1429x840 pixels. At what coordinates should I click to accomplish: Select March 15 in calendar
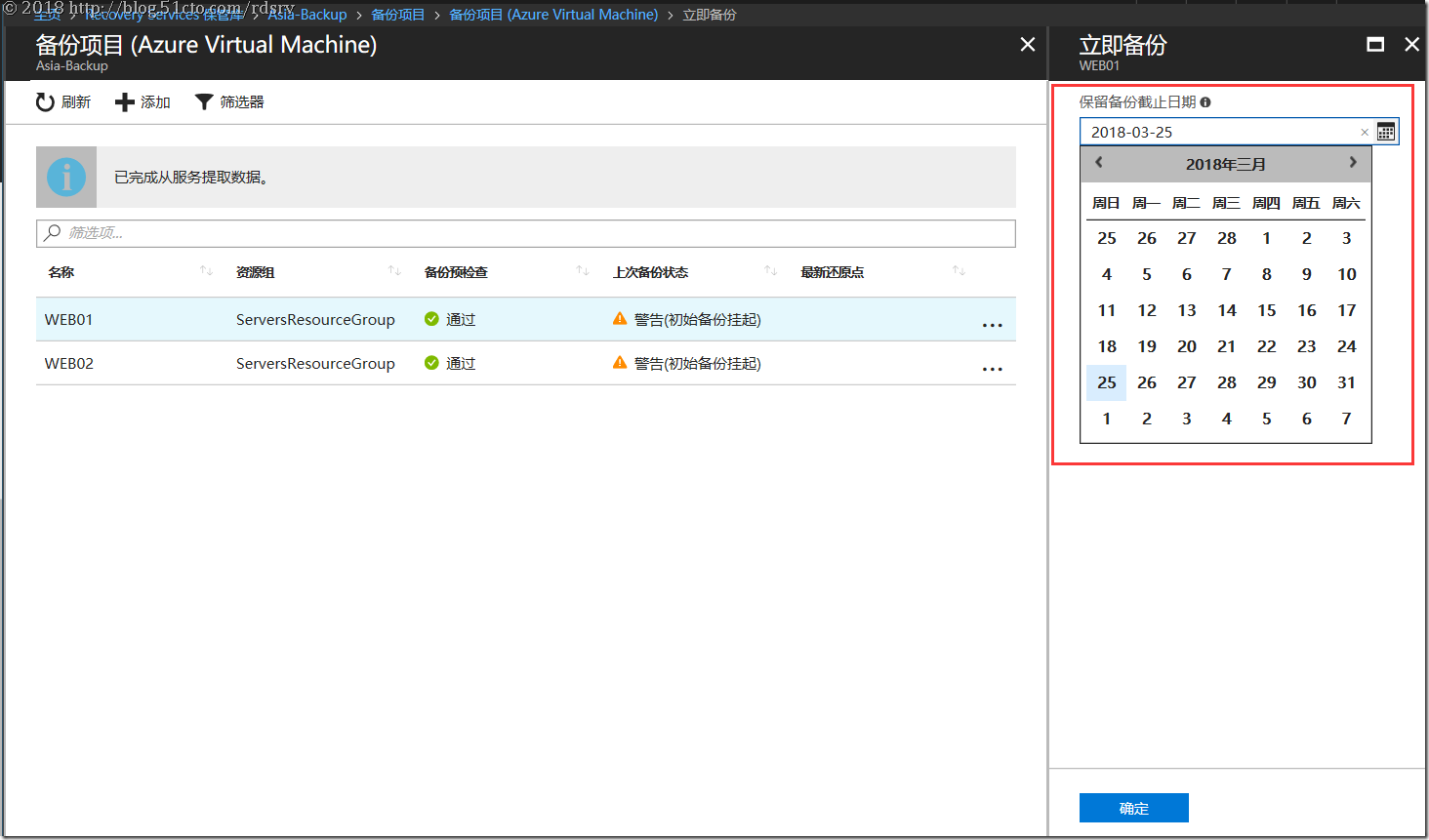(x=1267, y=310)
